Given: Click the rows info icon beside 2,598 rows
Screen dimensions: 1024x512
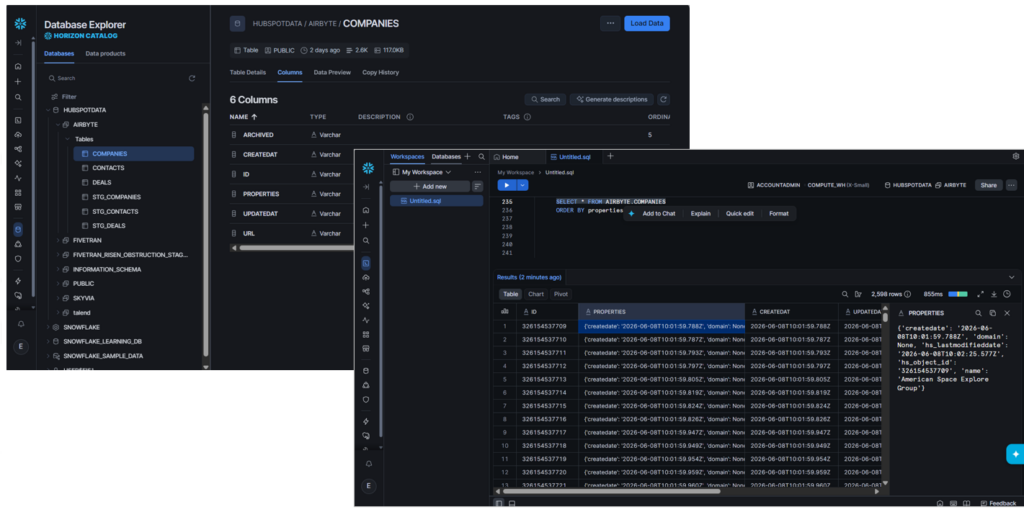Looking at the screenshot, I should point(907,295).
